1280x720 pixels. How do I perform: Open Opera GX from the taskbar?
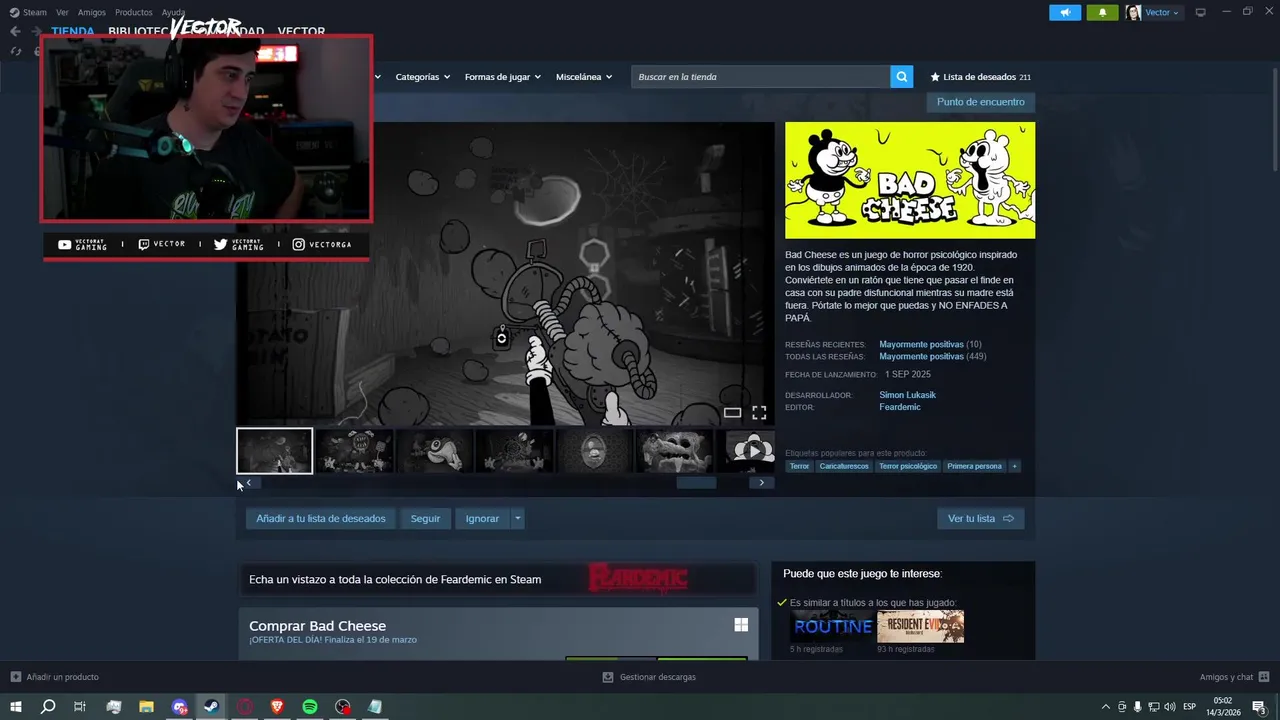244,706
